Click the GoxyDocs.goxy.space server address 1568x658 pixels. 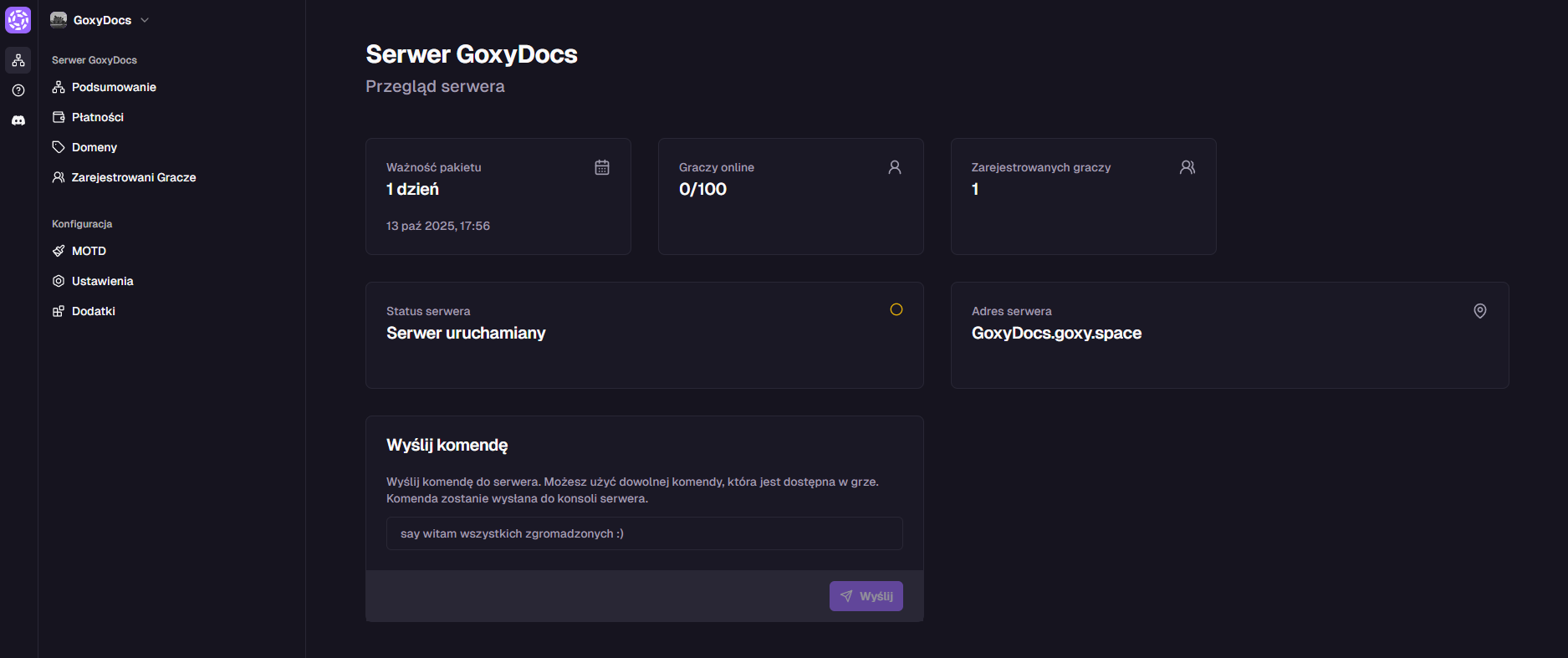click(x=1056, y=333)
